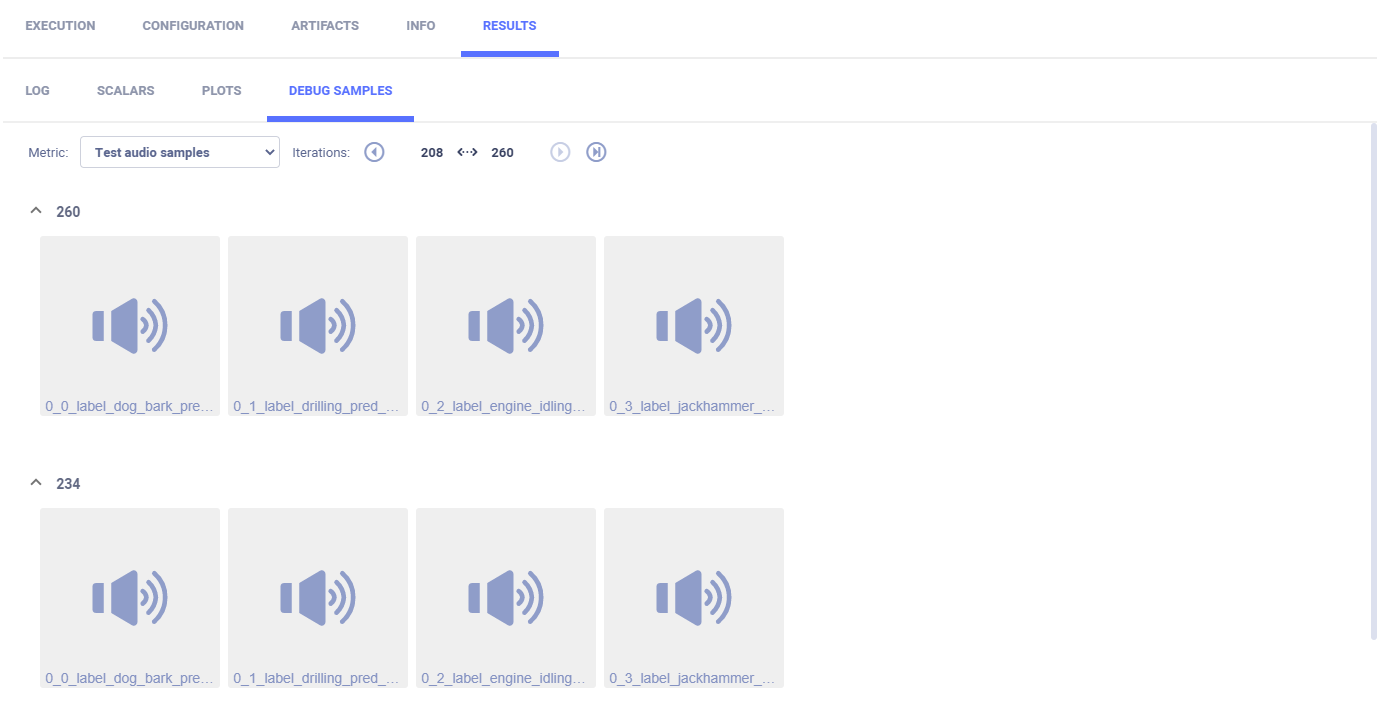
Task: Click 0_3_label_jackhammer filename under iteration 260
Action: pyautogui.click(x=694, y=406)
